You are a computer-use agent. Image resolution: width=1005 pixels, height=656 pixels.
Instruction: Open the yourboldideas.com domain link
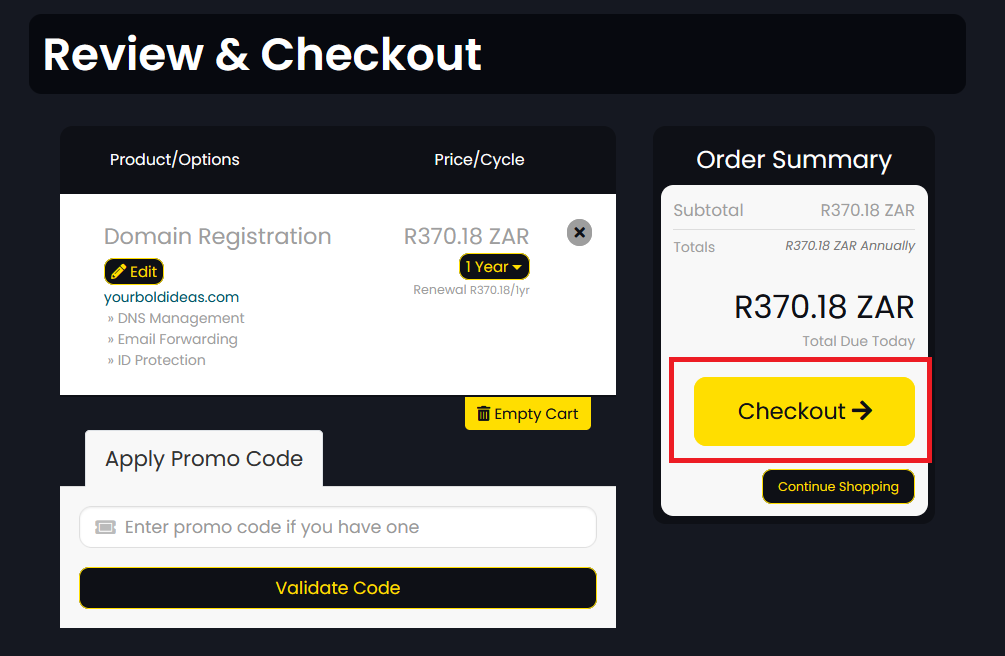[171, 297]
